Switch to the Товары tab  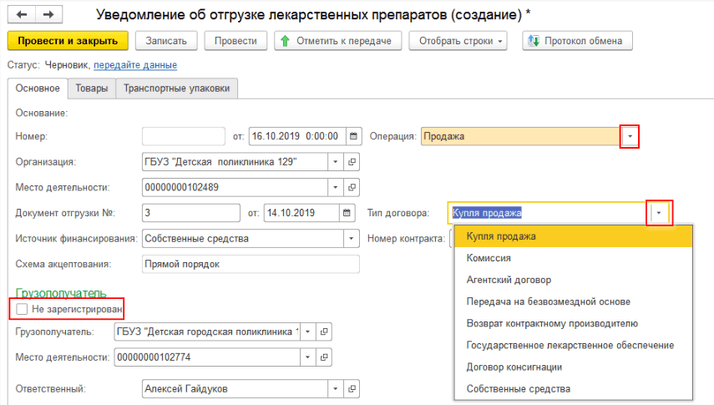coord(92,88)
